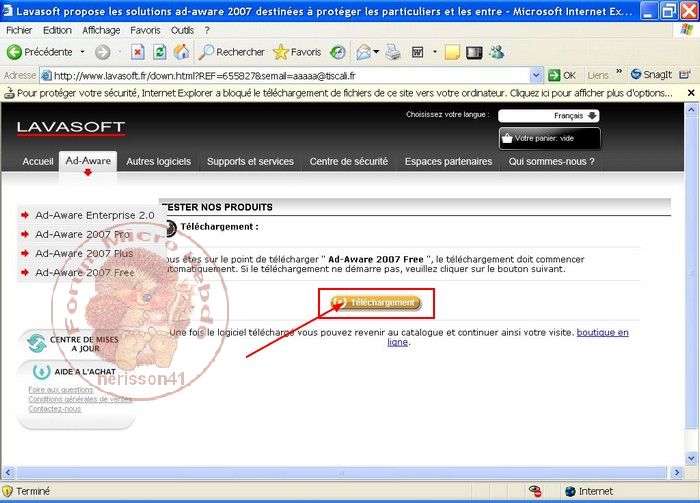Click the vertical scrollbar up arrow
The width and height of the screenshot is (700, 503).
691,109
